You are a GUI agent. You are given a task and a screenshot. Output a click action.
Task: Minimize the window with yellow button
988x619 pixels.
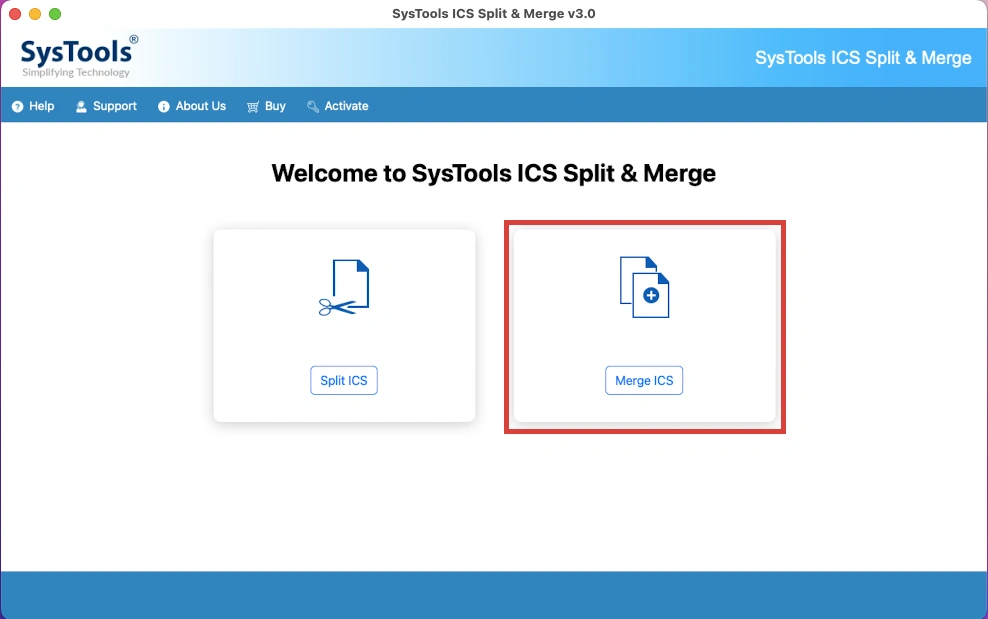tap(35, 14)
